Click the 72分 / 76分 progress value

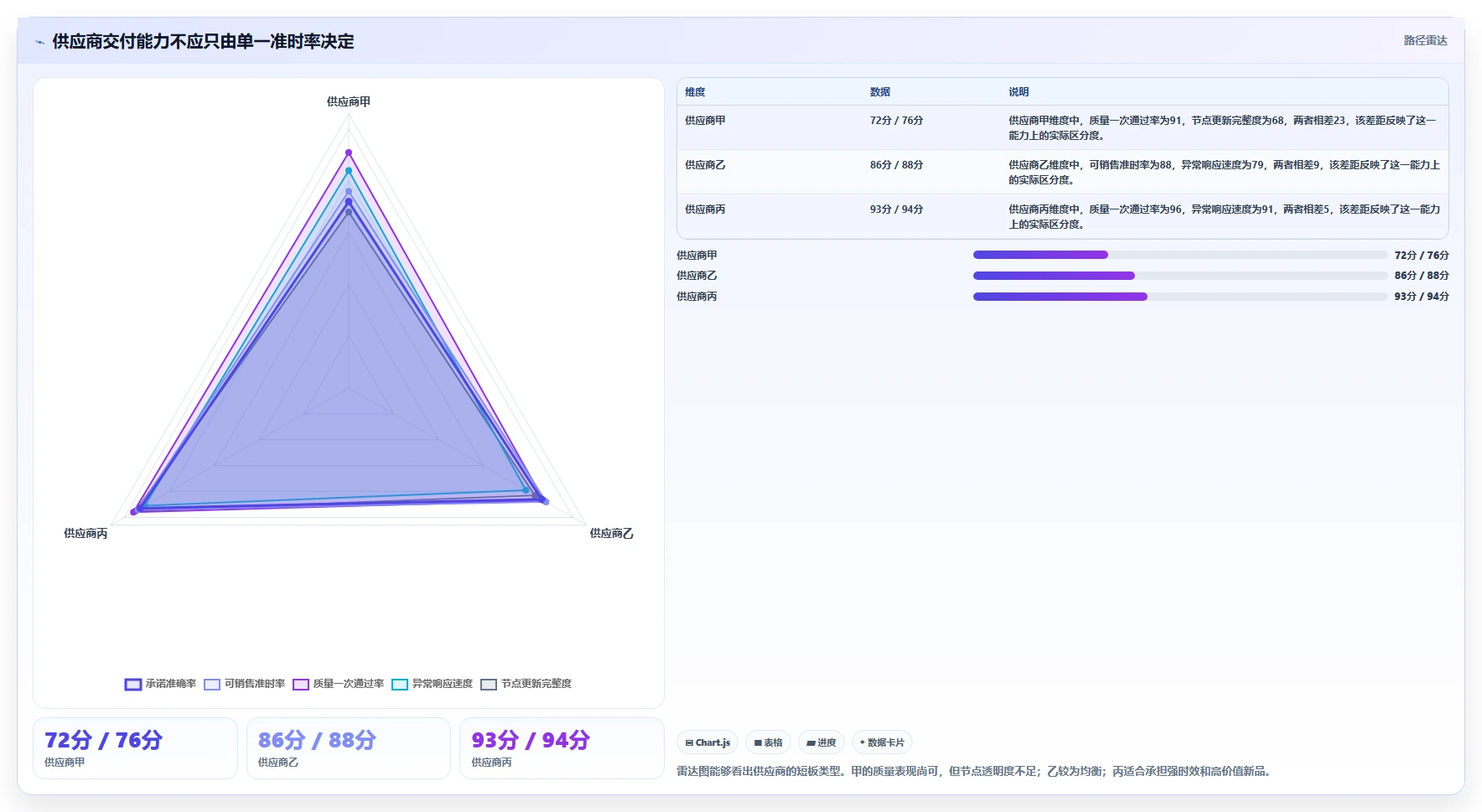pyautogui.click(x=1422, y=256)
